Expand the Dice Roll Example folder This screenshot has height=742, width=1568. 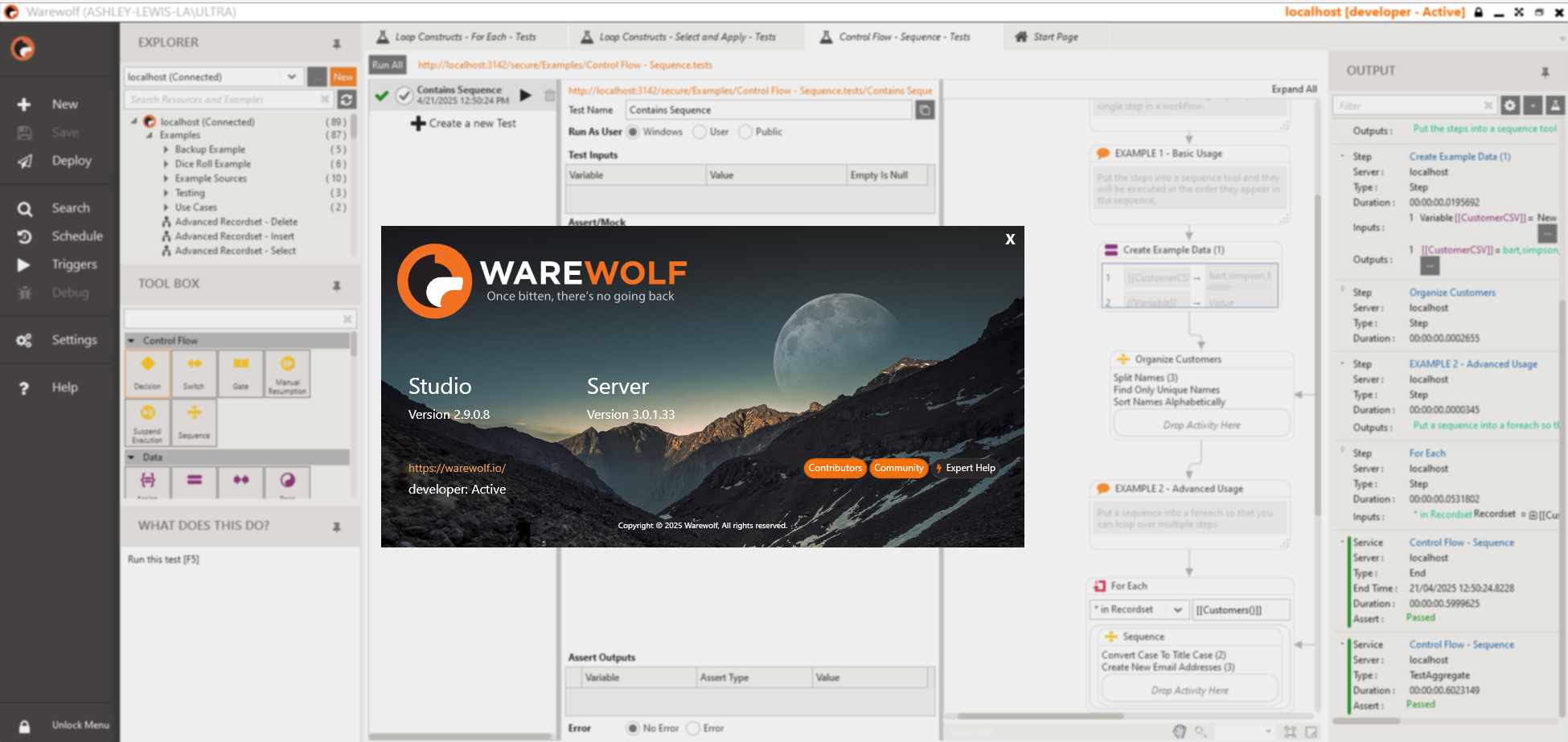click(166, 164)
